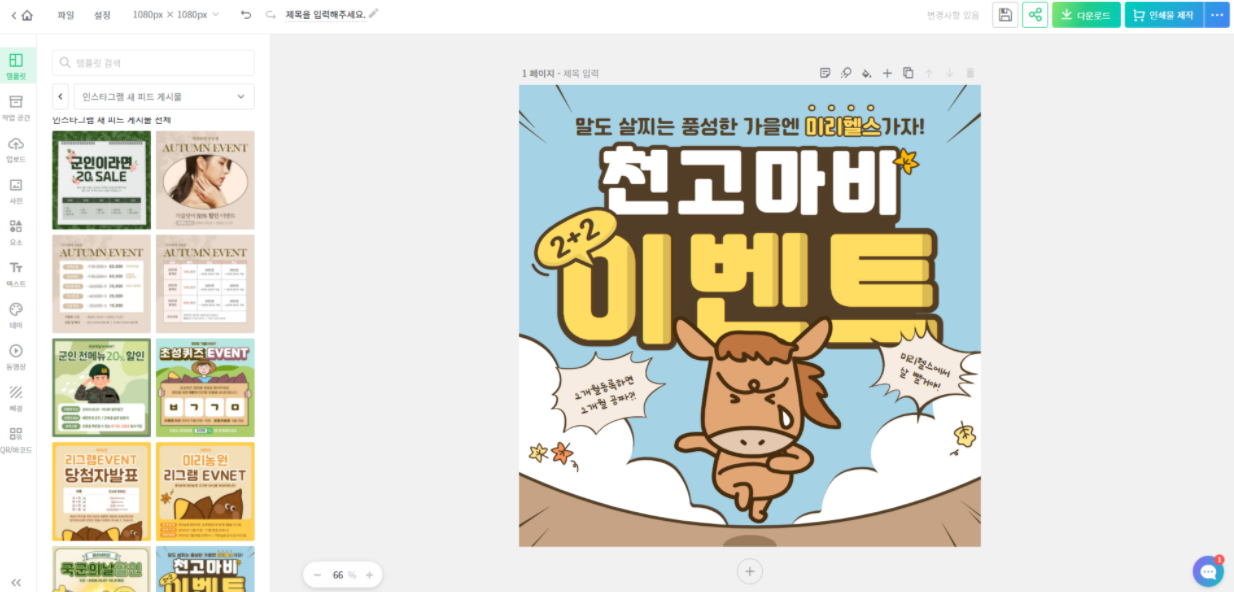Delete the page with trash icon
The width and height of the screenshot is (1234, 592).
coord(970,73)
